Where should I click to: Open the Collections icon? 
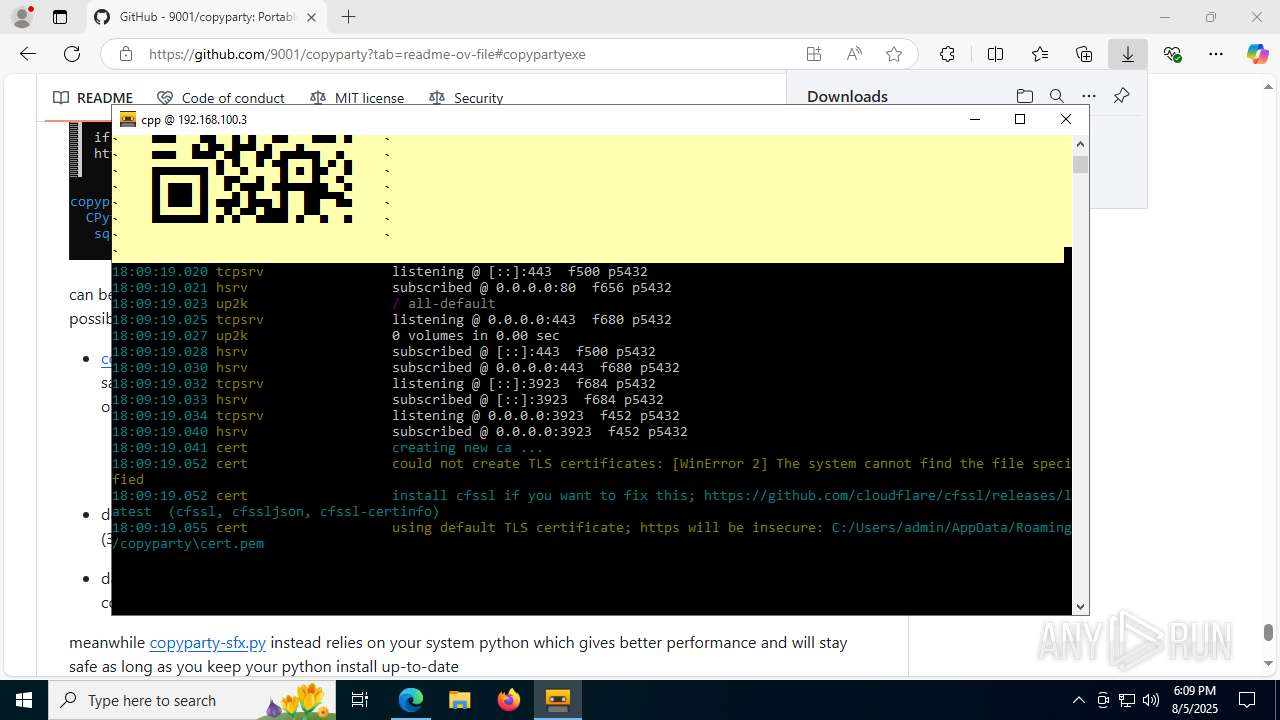pos(1084,54)
